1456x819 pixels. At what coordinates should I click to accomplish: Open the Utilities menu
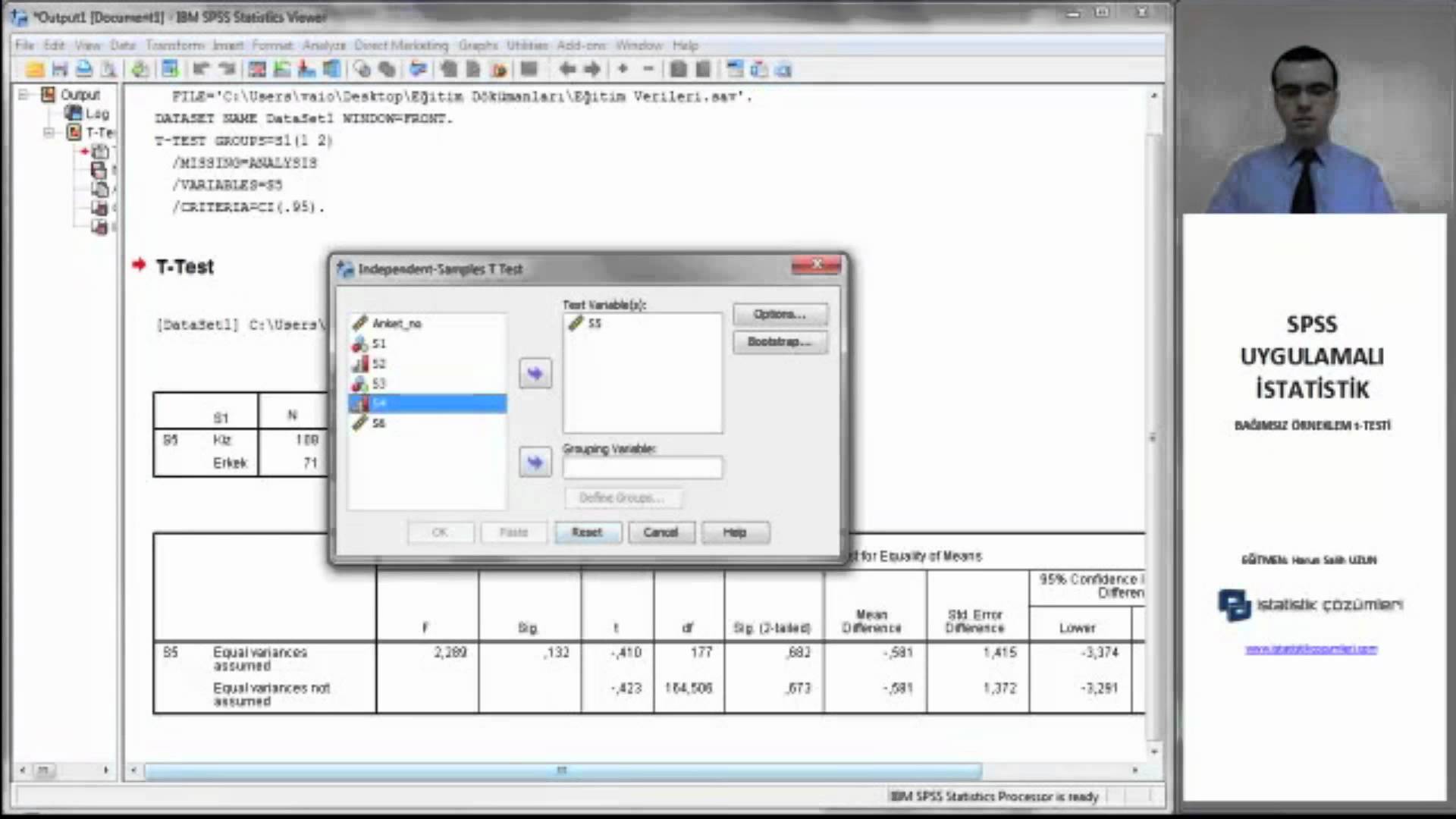pyautogui.click(x=527, y=45)
